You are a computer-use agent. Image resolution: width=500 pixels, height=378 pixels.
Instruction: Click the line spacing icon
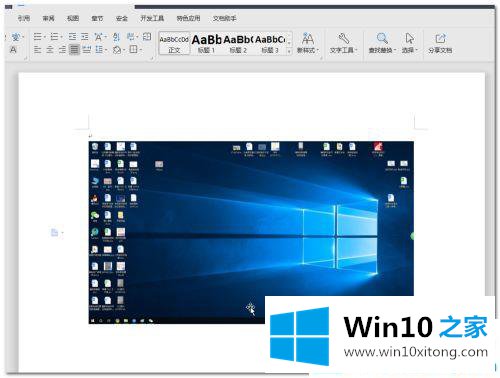click(x=99, y=50)
